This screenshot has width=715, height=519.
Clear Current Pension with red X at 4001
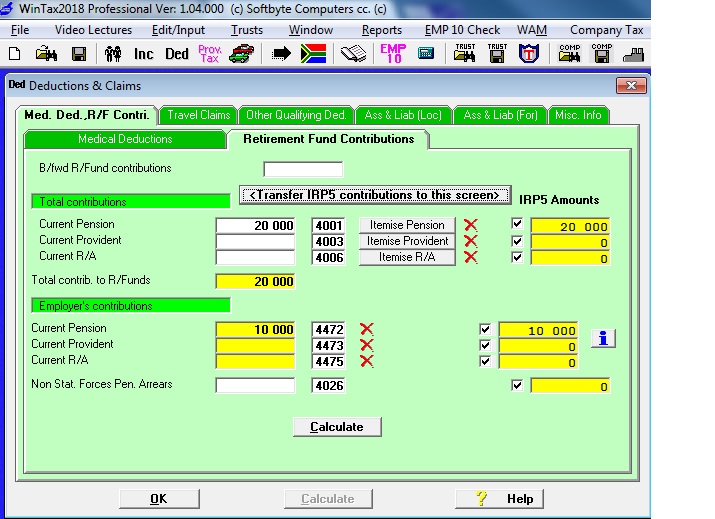coord(471,225)
